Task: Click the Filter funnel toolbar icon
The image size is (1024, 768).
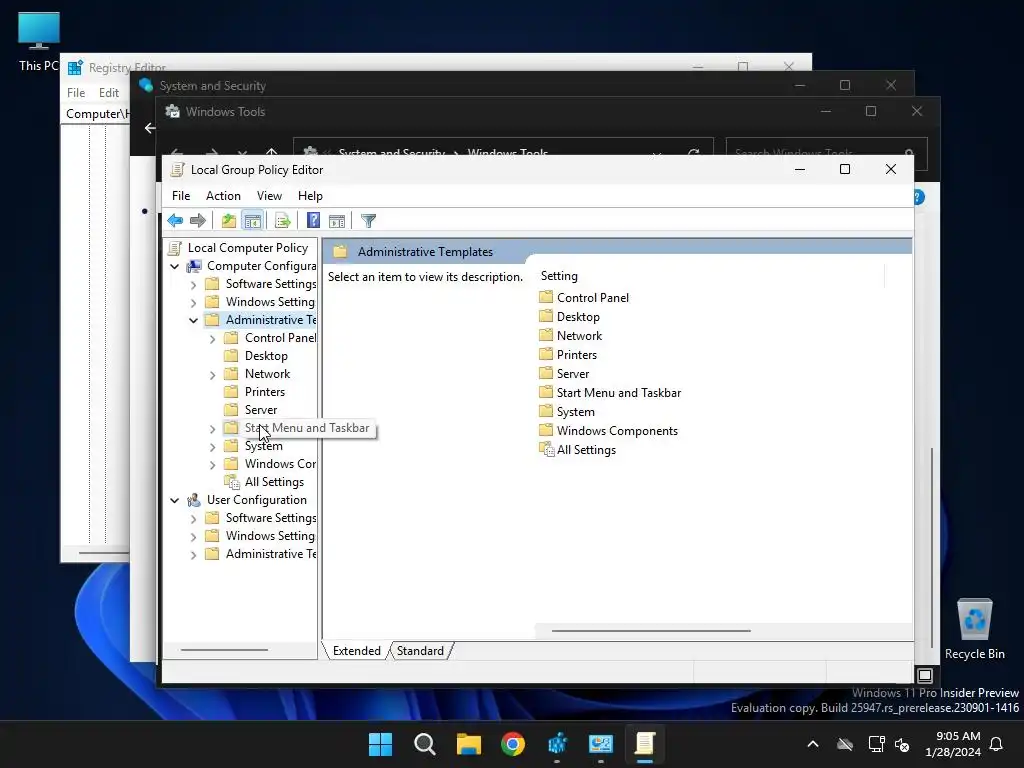Action: (368, 221)
